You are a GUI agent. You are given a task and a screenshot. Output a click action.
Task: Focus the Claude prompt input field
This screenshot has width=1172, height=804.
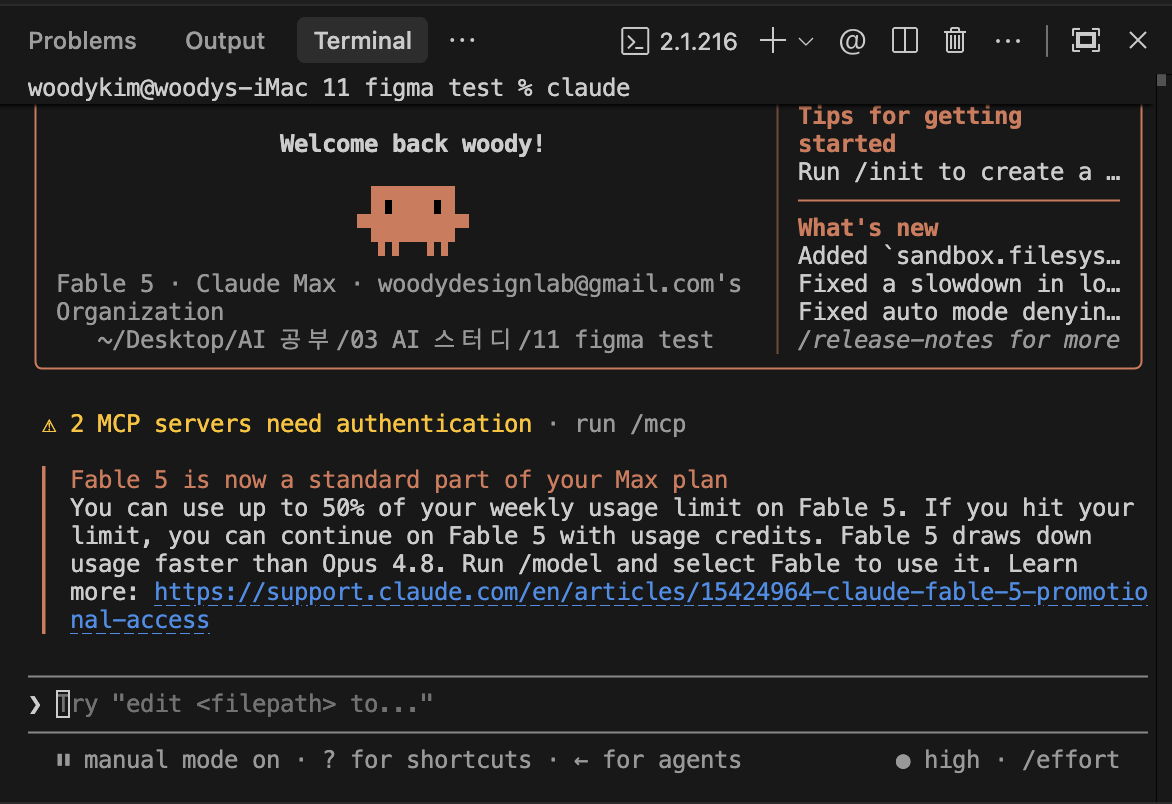[x=587, y=704]
